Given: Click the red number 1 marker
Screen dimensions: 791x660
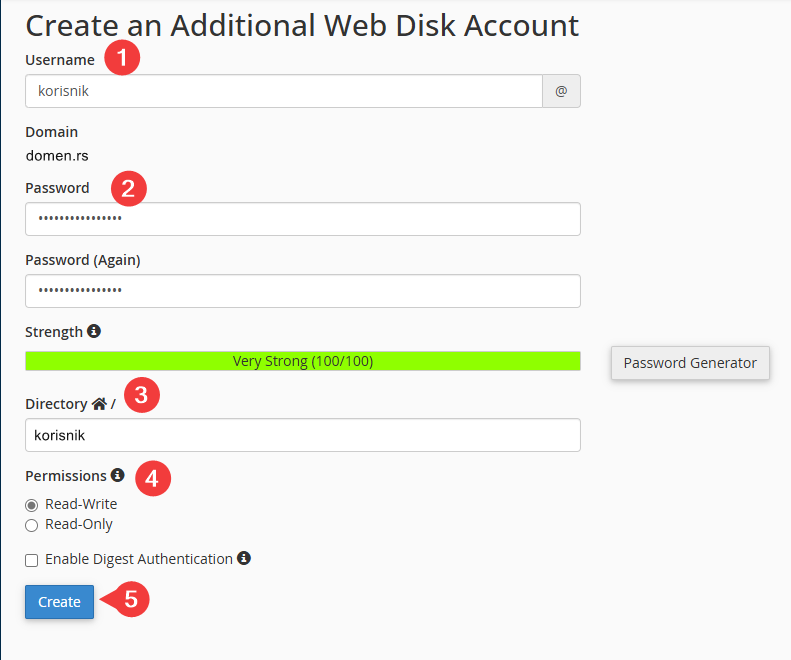Looking at the screenshot, I should pyautogui.click(x=122, y=59).
